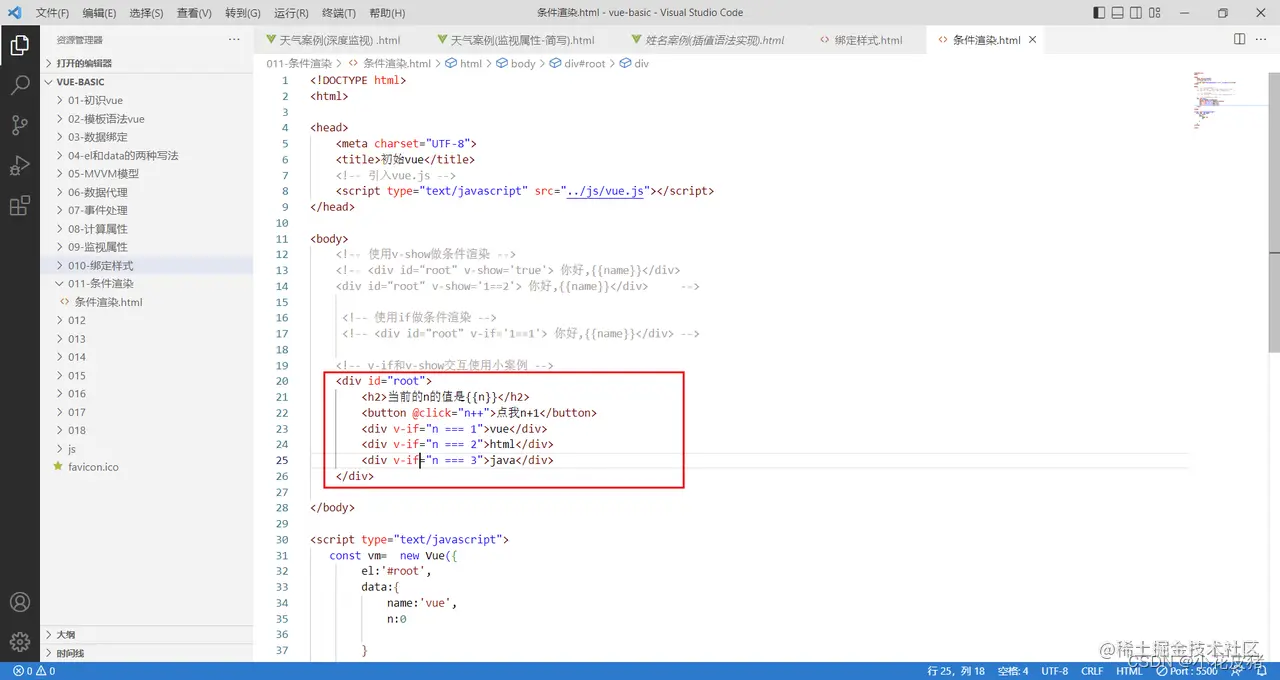Screen dimensions: 1280x680
Task: Expand the 012 folder
Action: 147,320
